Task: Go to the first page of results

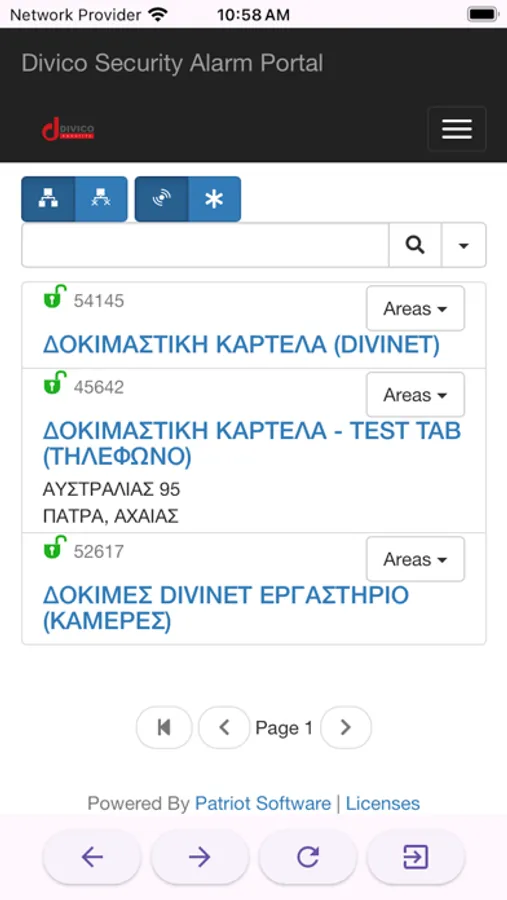Action: pos(164,728)
